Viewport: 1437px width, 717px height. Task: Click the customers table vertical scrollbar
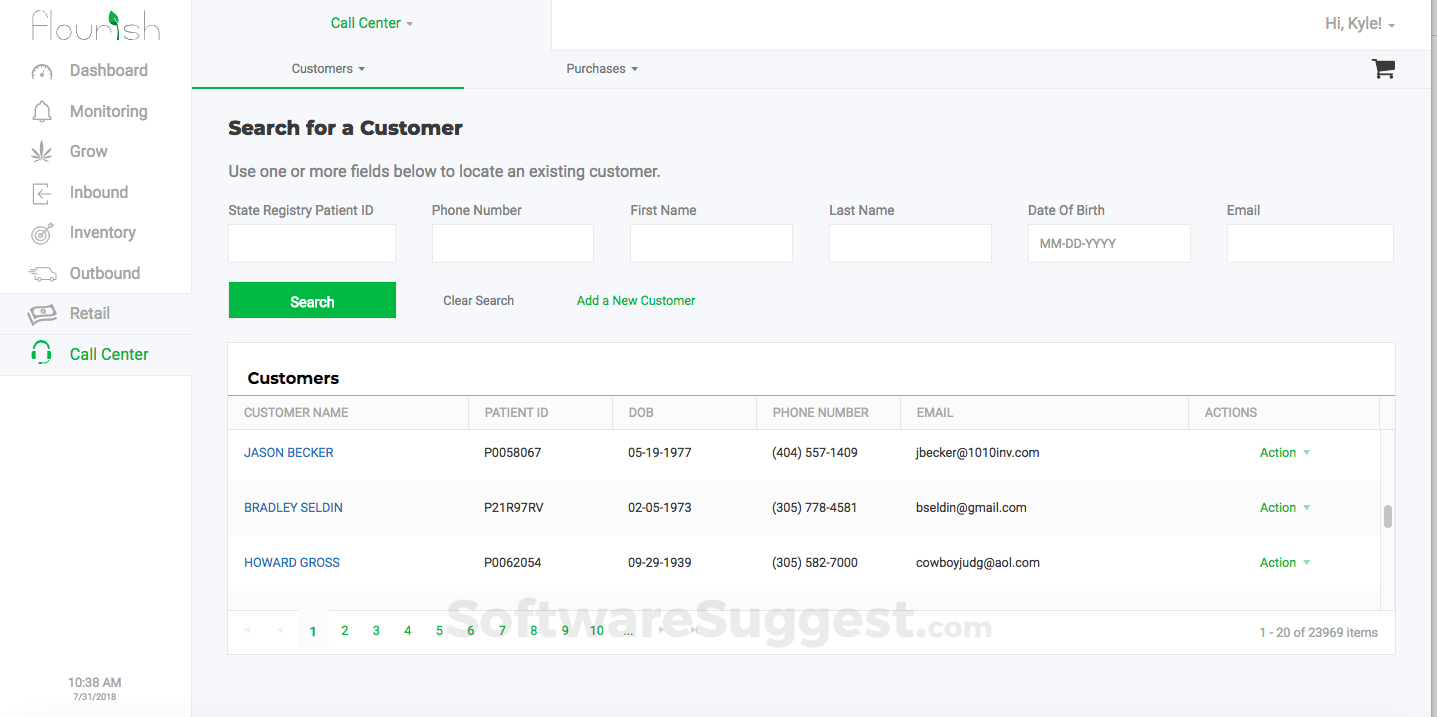coord(1387,517)
